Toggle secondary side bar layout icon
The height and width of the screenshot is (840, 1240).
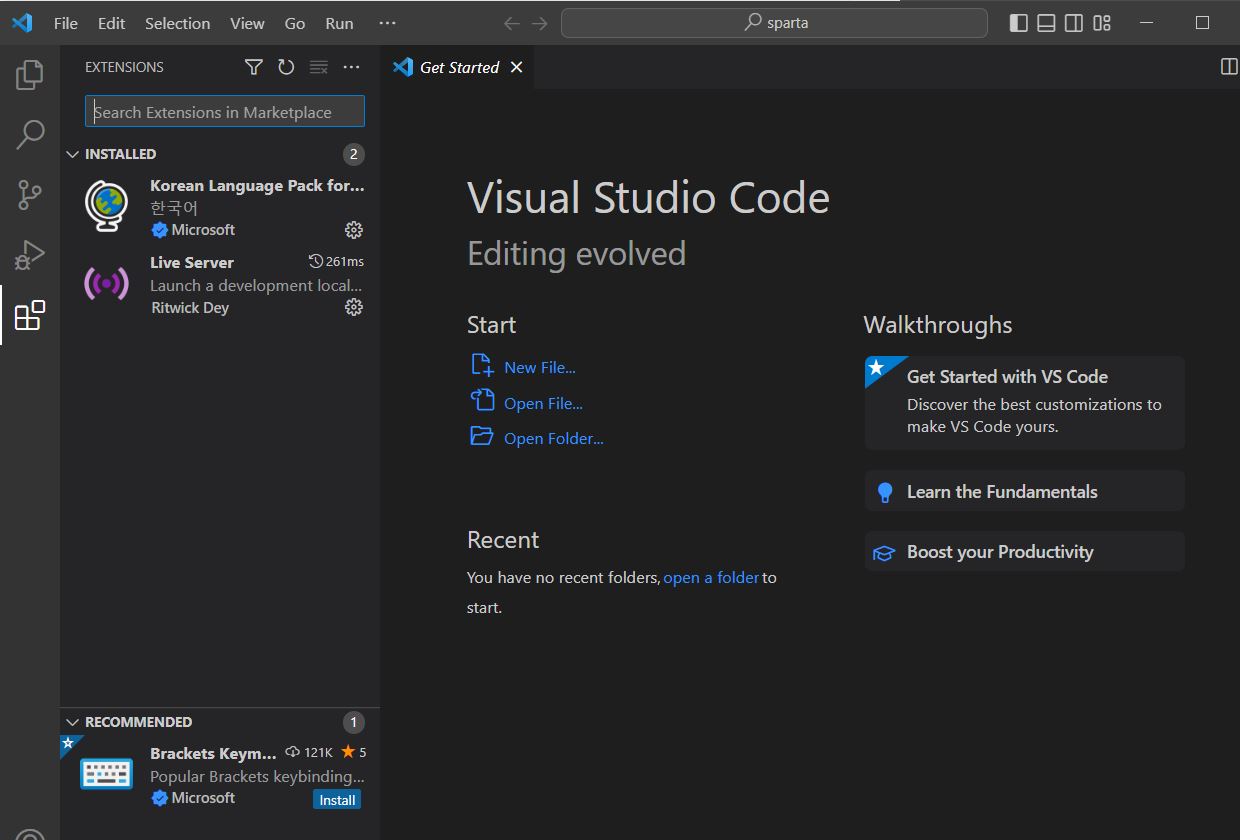click(x=1074, y=23)
